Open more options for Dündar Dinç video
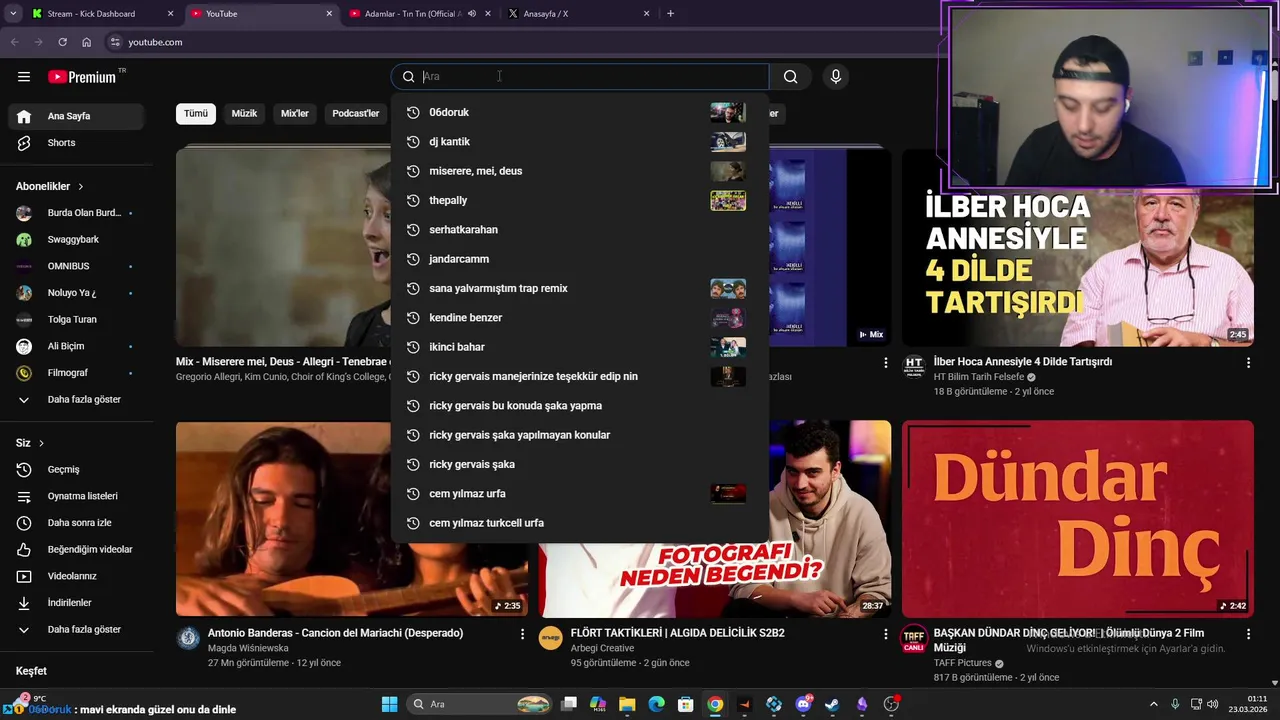The height and width of the screenshot is (720, 1280). (1248, 634)
